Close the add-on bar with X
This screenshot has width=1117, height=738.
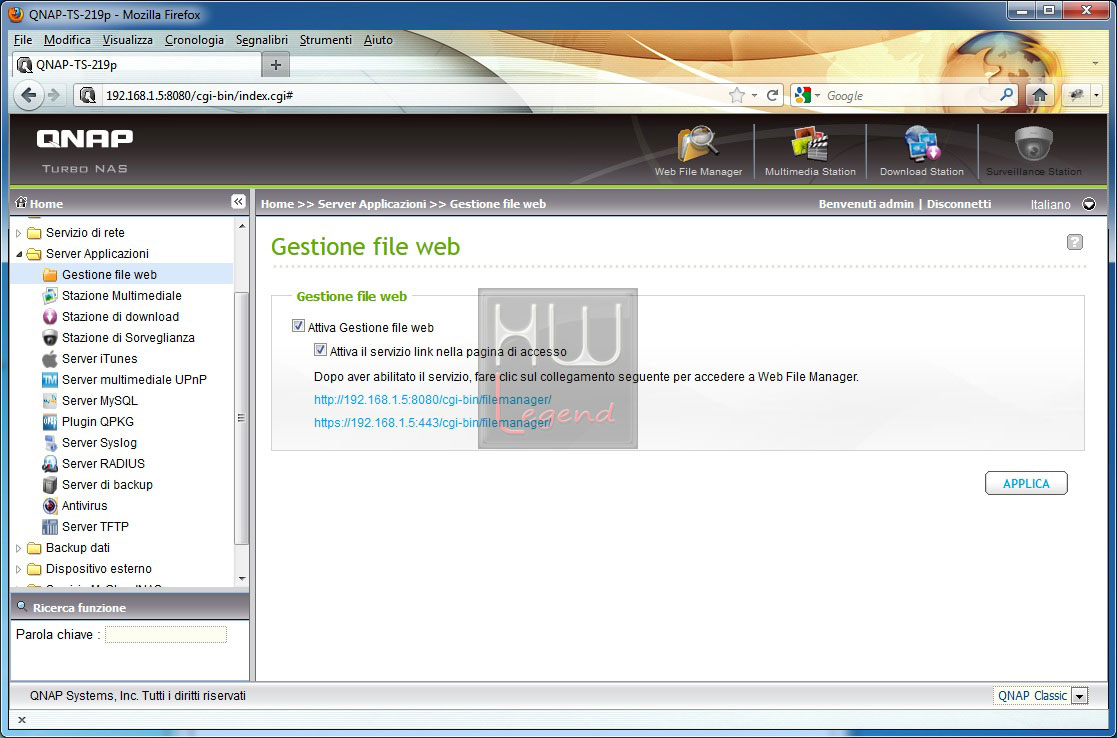21,719
